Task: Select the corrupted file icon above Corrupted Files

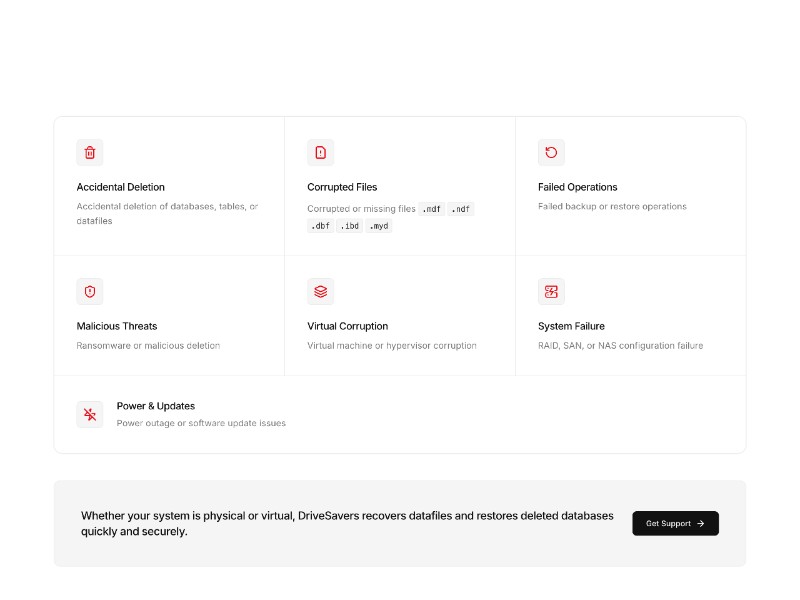Action: [320, 152]
